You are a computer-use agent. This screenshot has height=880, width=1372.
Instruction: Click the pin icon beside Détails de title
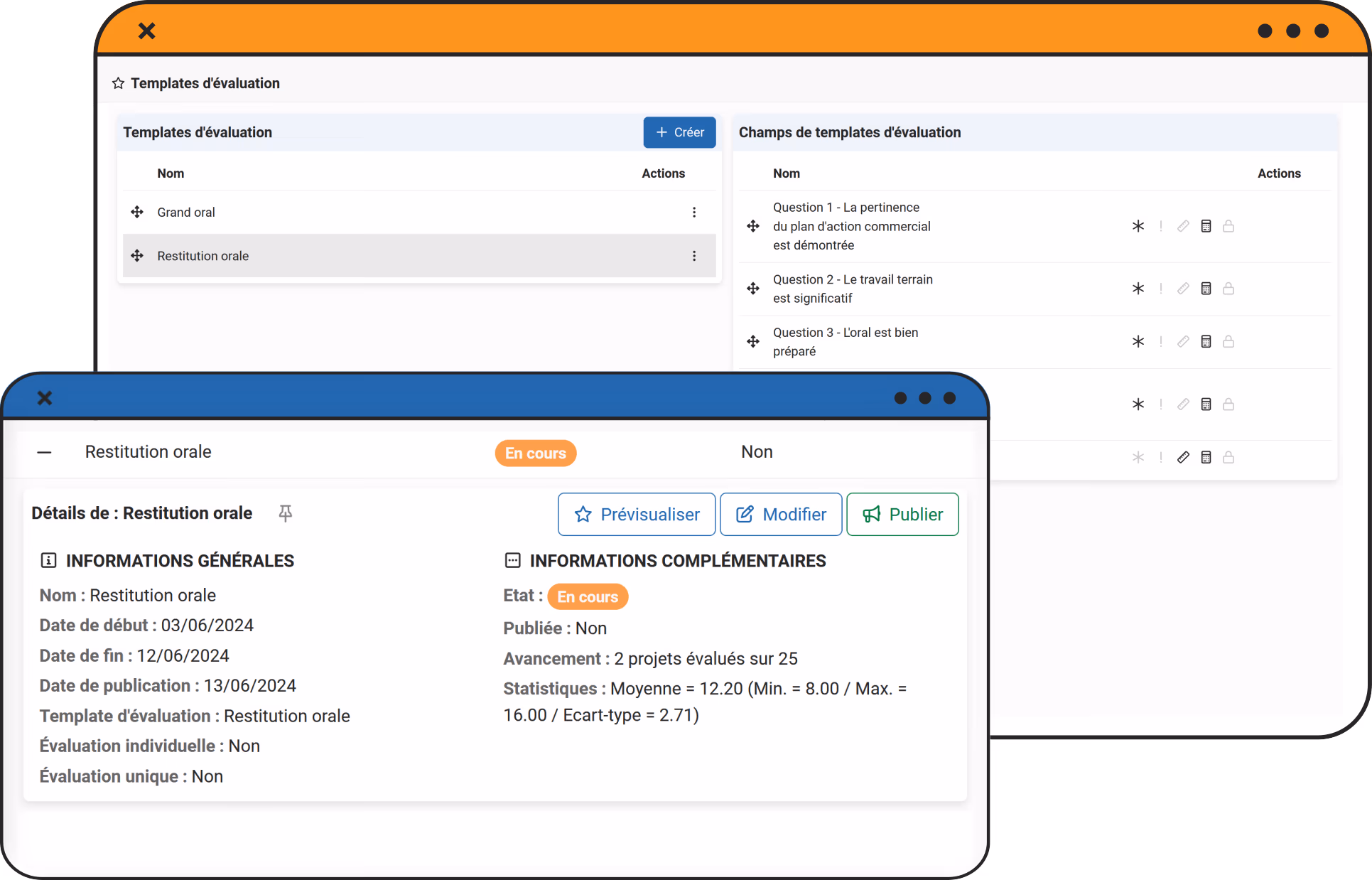tap(286, 513)
